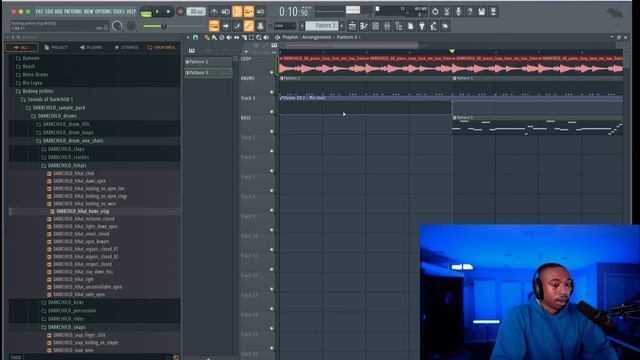Open the Line snap selector dropdown
The height and width of the screenshot is (360, 640).
click(285, 26)
